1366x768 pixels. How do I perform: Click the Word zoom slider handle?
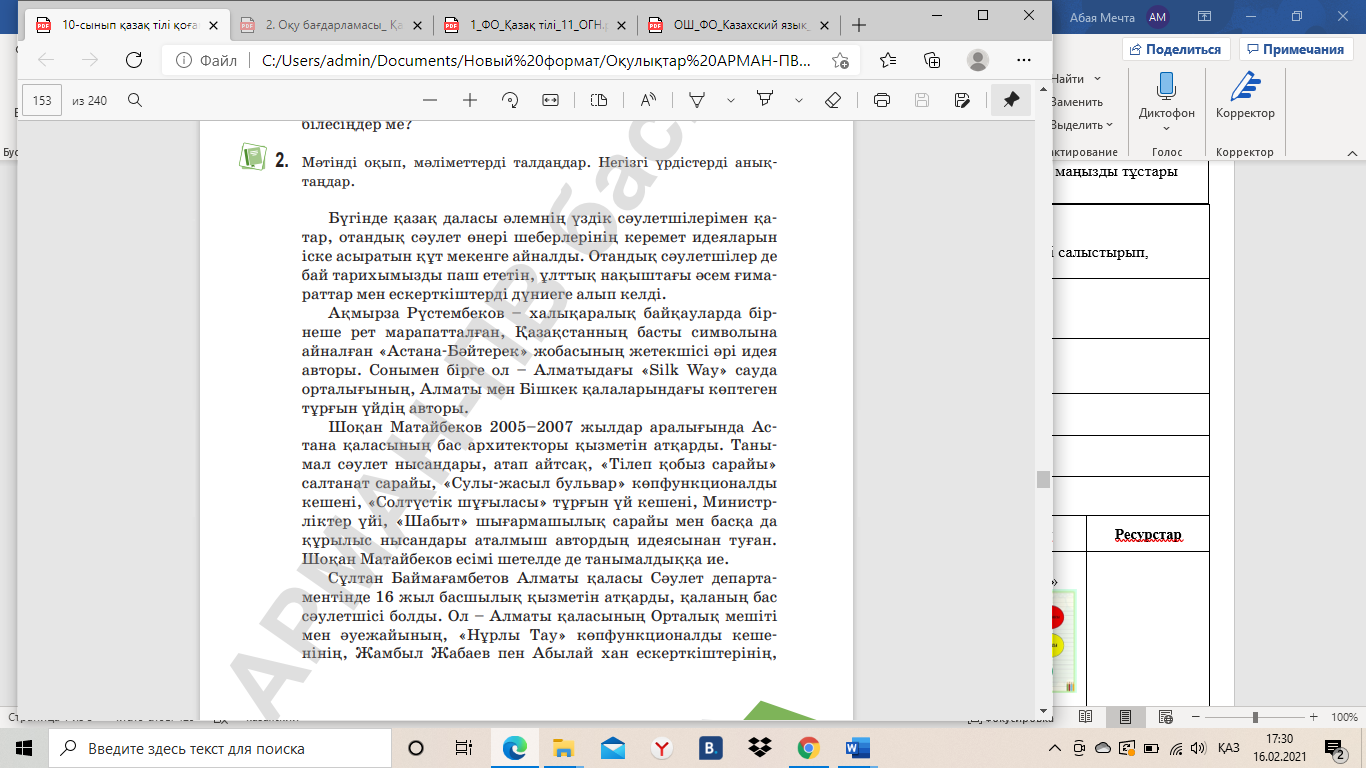1254,717
